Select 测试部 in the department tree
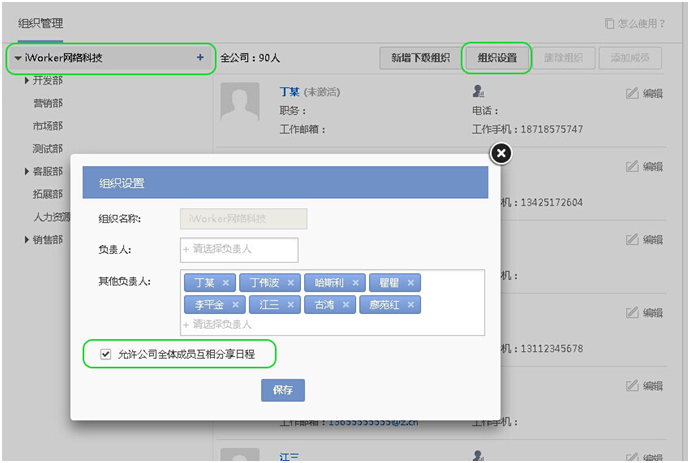This screenshot has height=463, width=690. pos(48,149)
